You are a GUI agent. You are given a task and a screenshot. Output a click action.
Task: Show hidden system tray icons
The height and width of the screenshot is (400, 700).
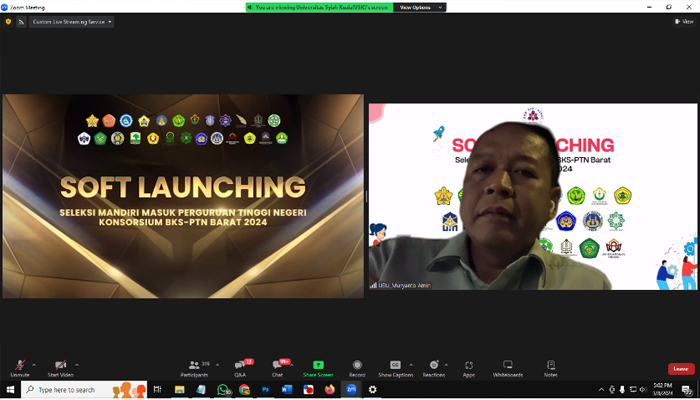click(601, 390)
